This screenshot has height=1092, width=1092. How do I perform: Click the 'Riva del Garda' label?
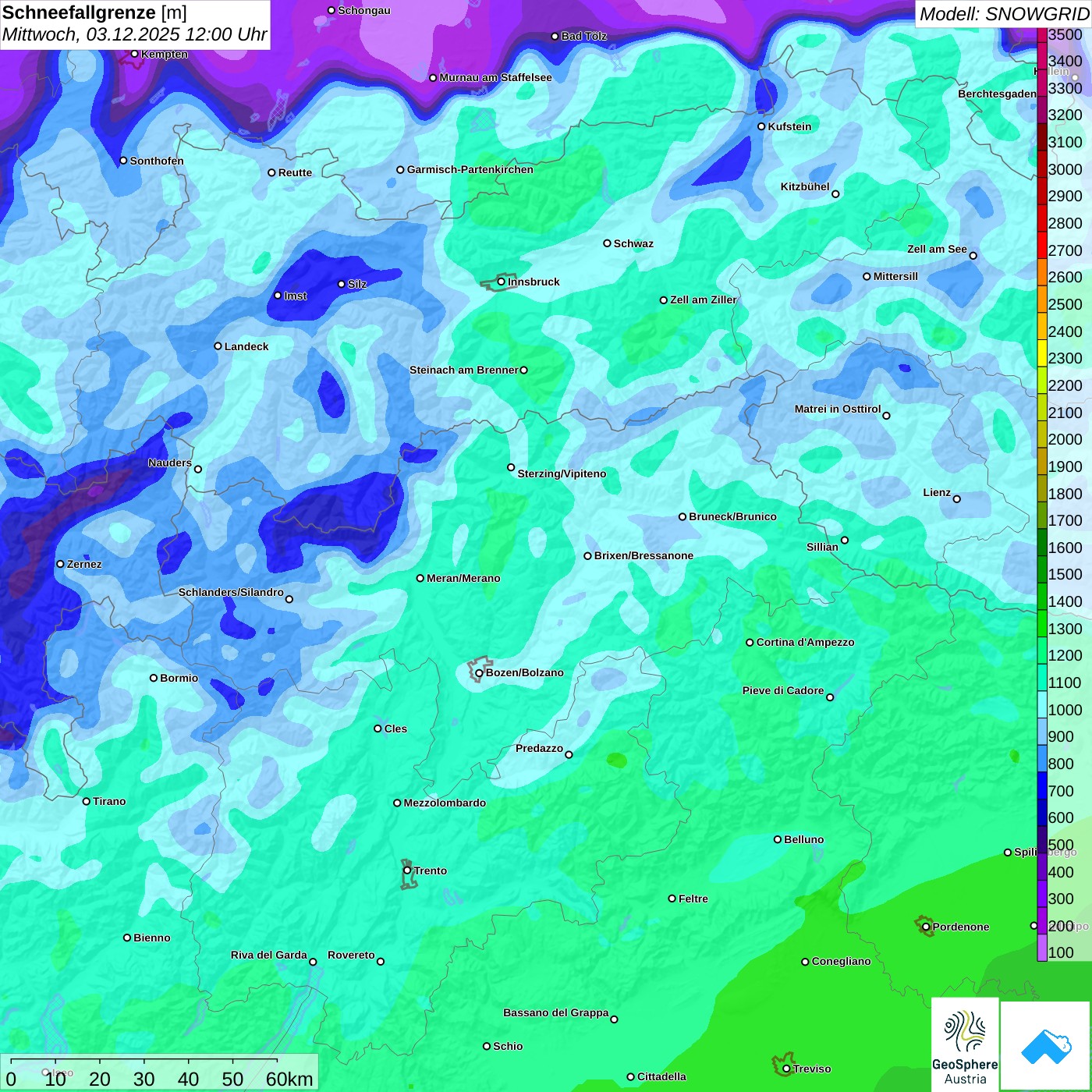[269, 955]
